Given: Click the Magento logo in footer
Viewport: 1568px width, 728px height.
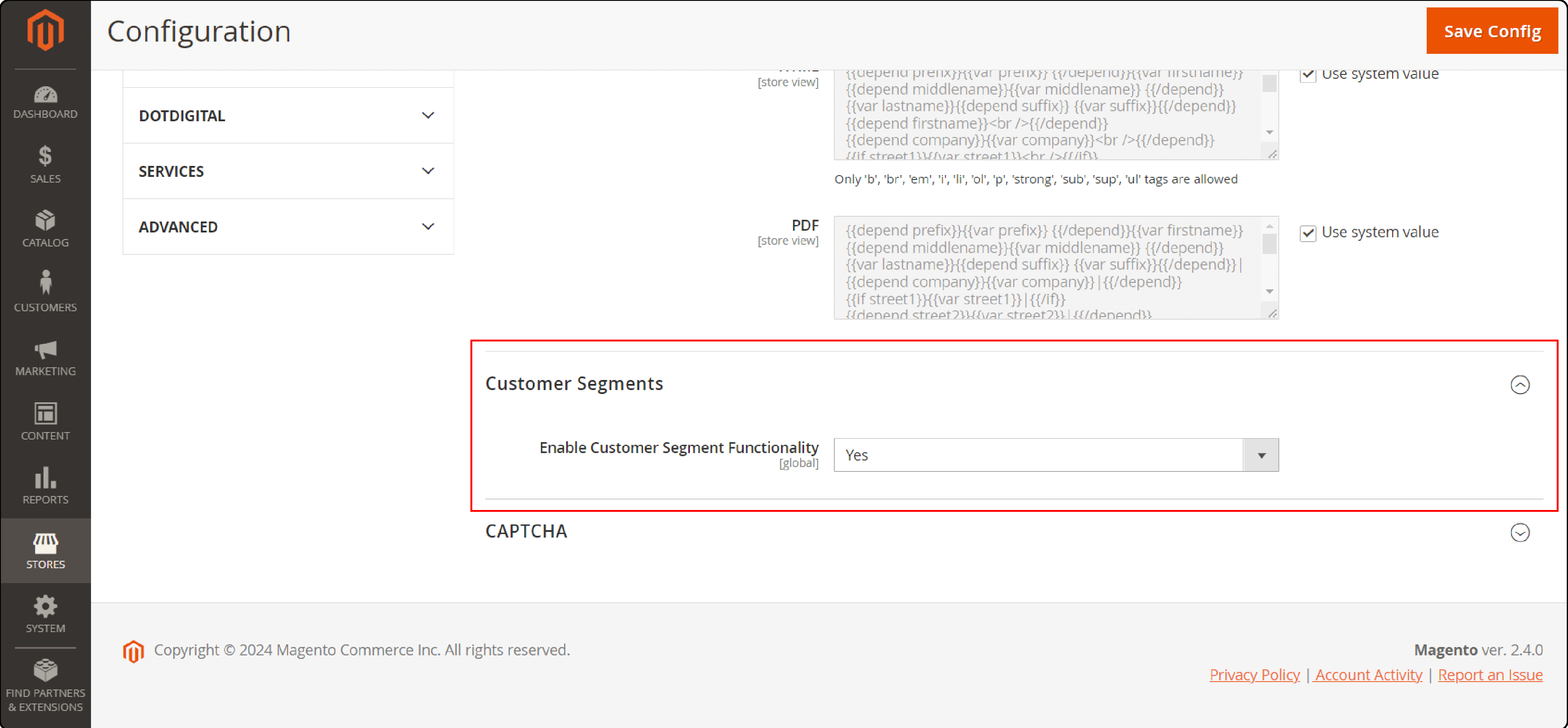Looking at the screenshot, I should click(133, 651).
